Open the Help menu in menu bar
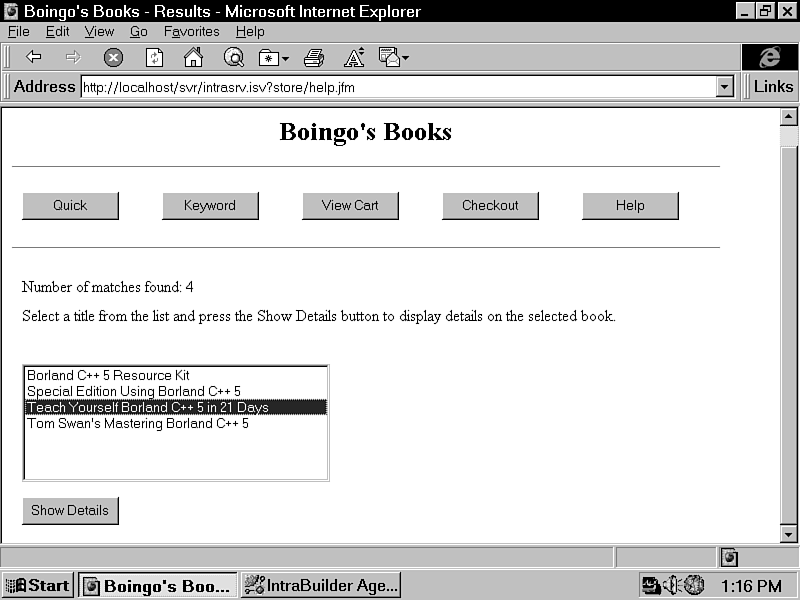This screenshot has width=800, height=600. 250,32
